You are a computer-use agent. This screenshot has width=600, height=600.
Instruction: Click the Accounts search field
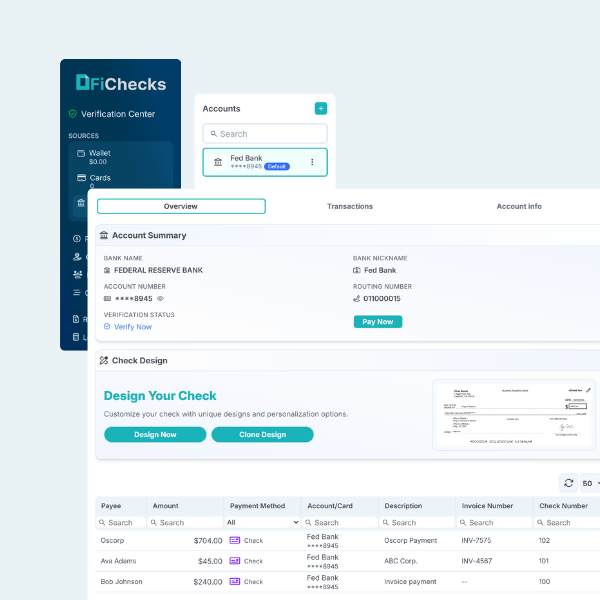click(265, 134)
